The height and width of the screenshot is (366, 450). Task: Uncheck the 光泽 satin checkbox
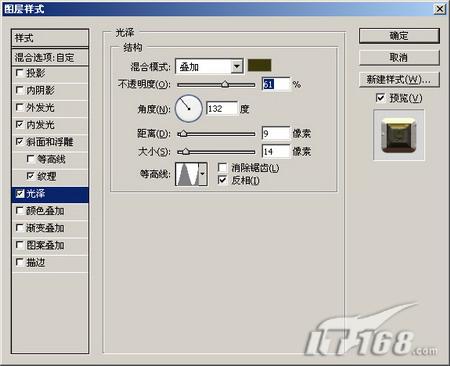(x=20, y=194)
